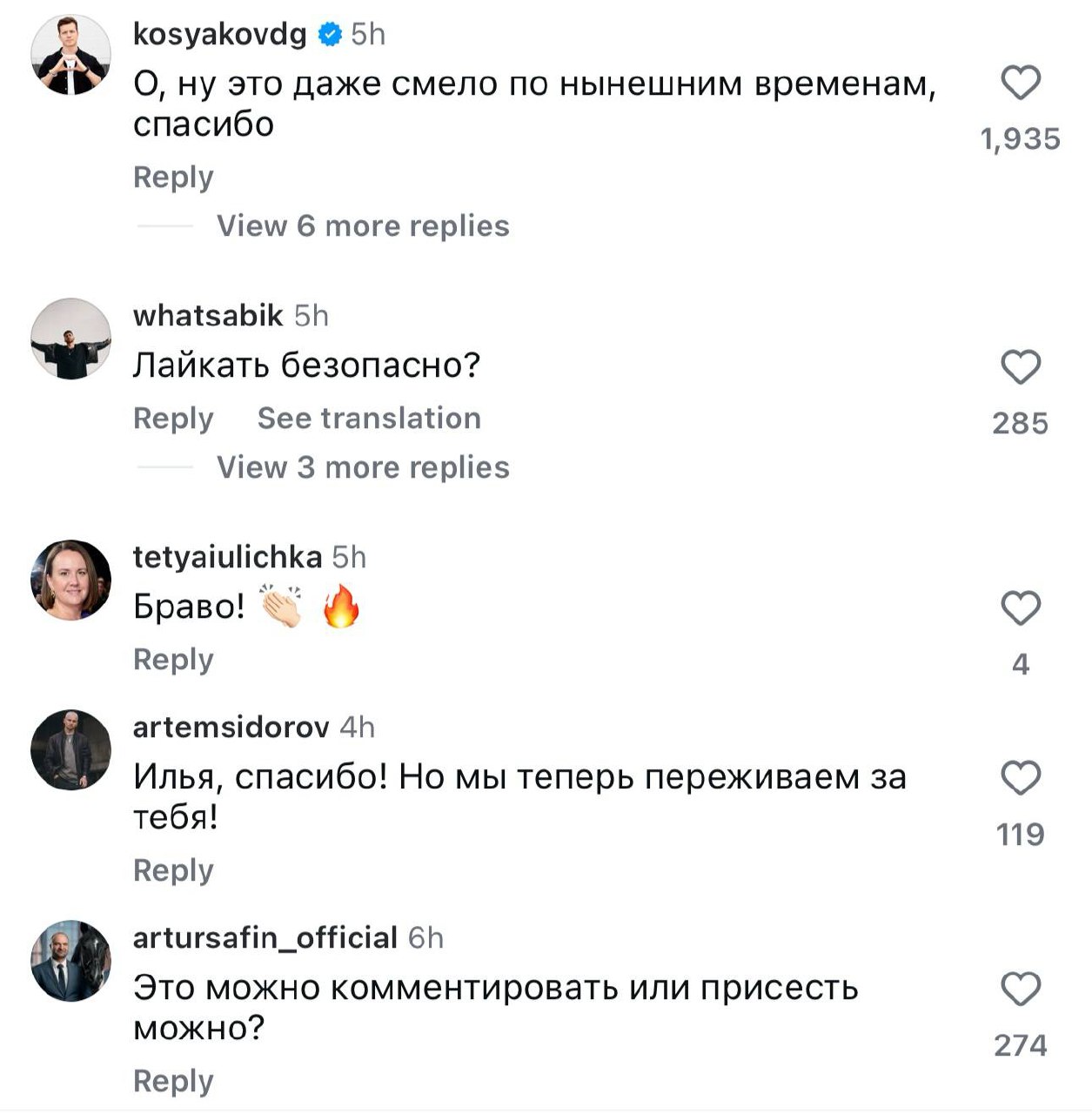Like kosyakovdg's comment with the heart
The width and height of the screenshot is (1092, 1114).
(x=1021, y=84)
